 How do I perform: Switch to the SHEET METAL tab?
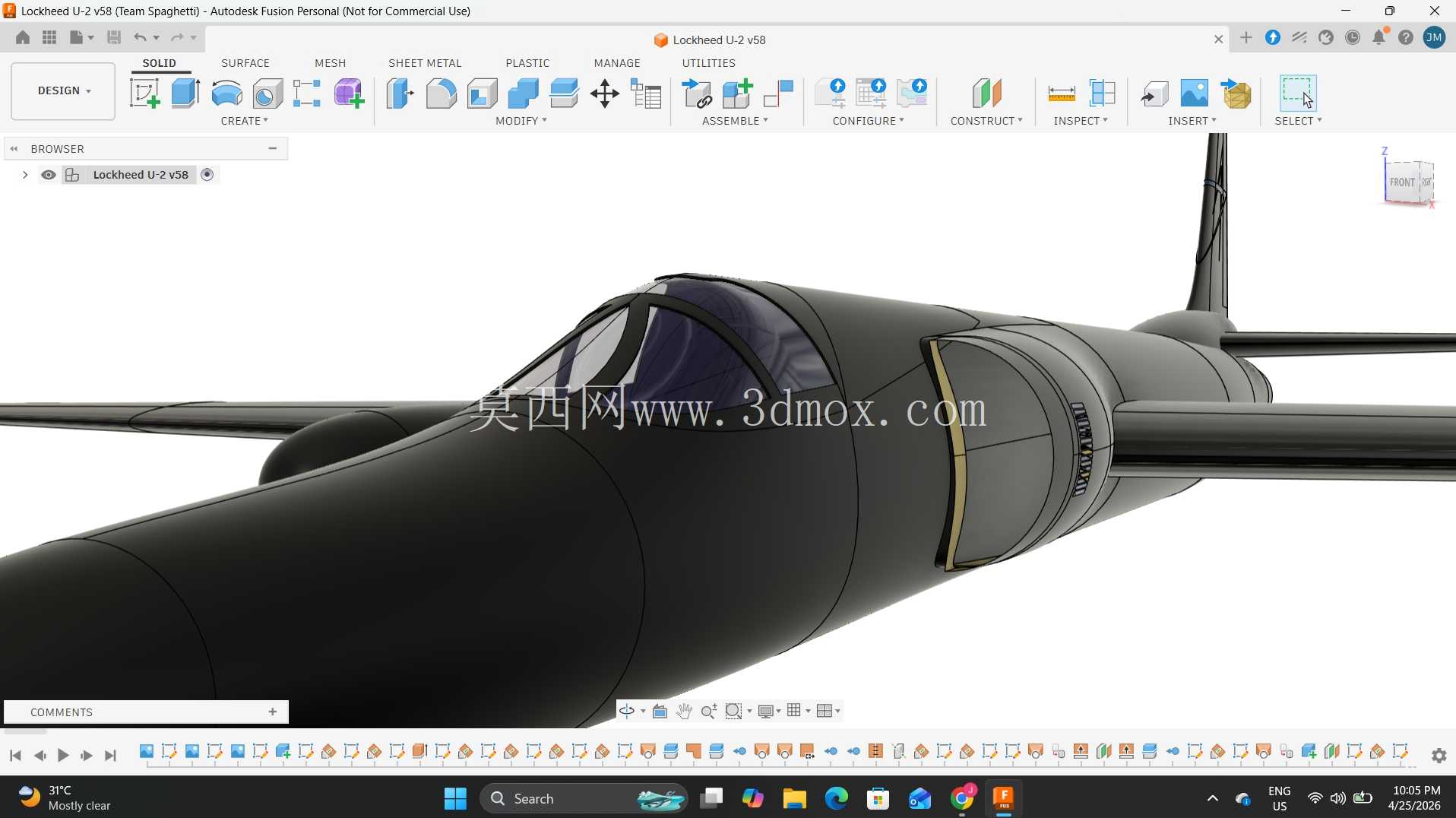[425, 63]
